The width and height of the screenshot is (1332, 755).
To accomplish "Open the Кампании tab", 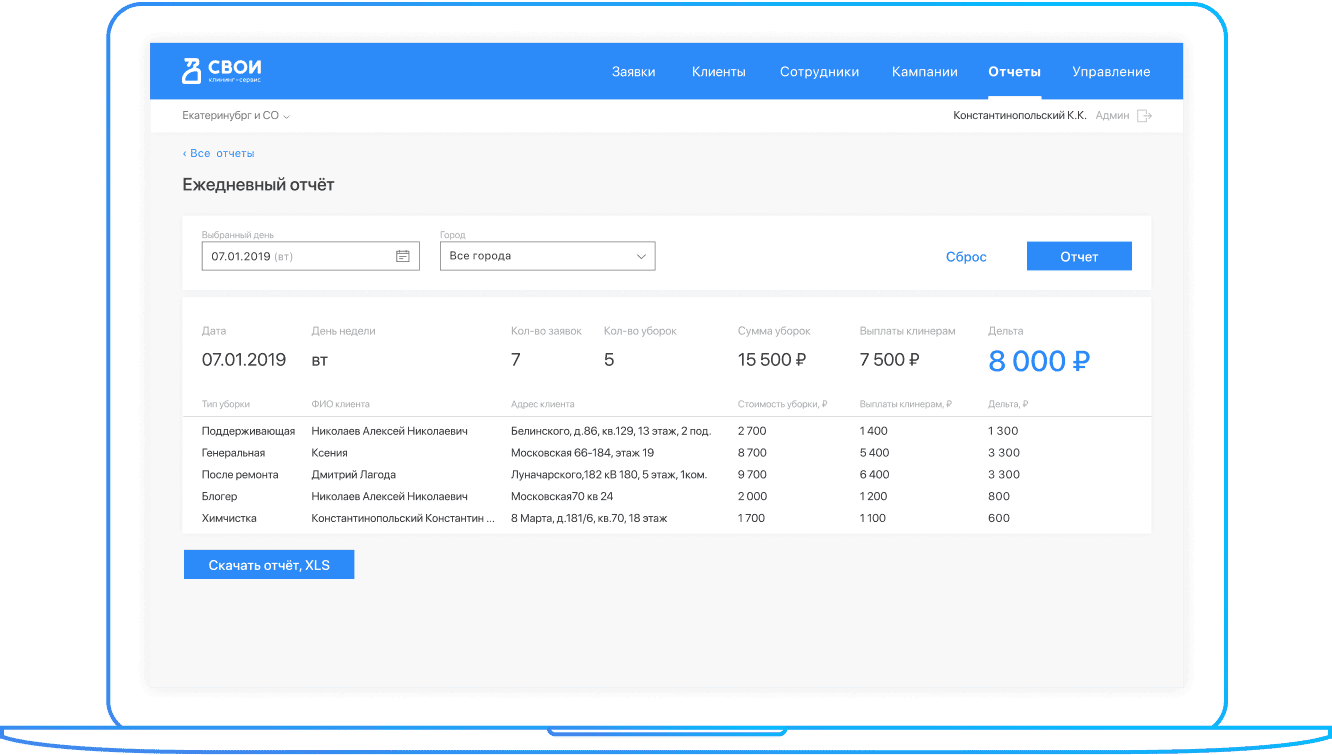I will (924, 72).
